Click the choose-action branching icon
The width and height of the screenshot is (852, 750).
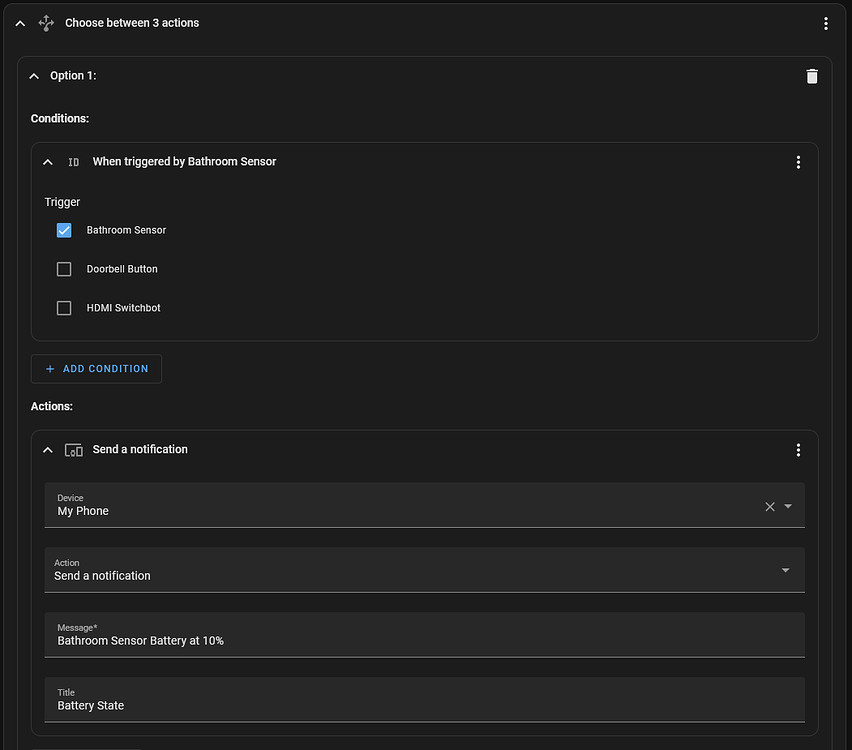pyautogui.click(x=46, y=23)
